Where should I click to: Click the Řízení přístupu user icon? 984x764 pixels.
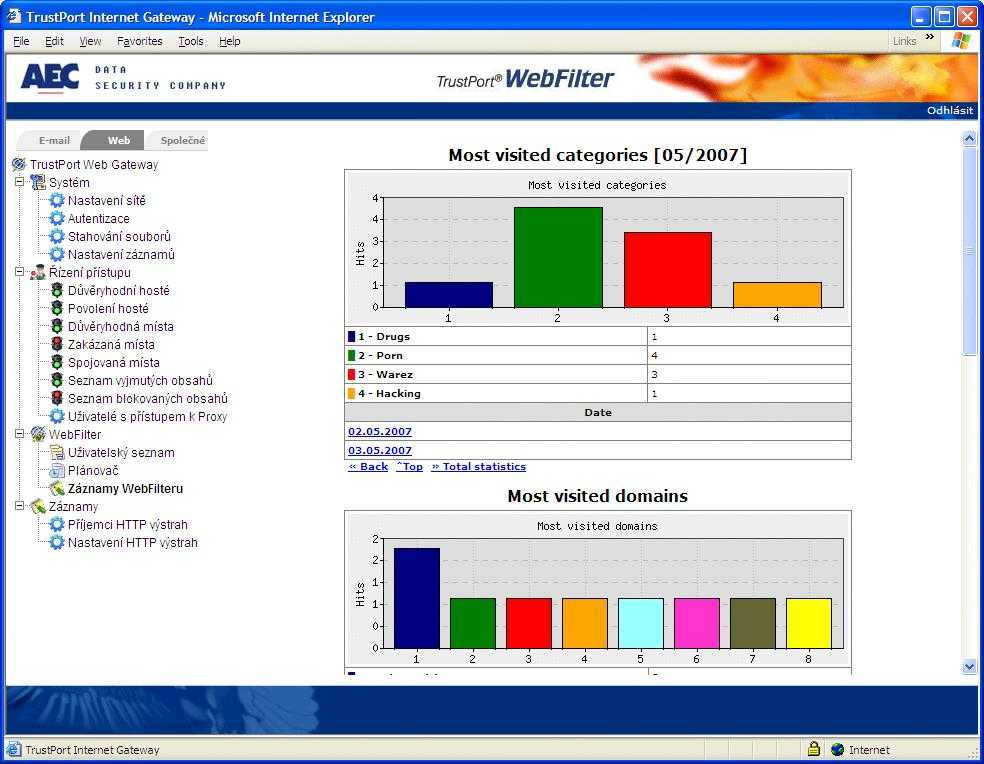coord(38,272)
